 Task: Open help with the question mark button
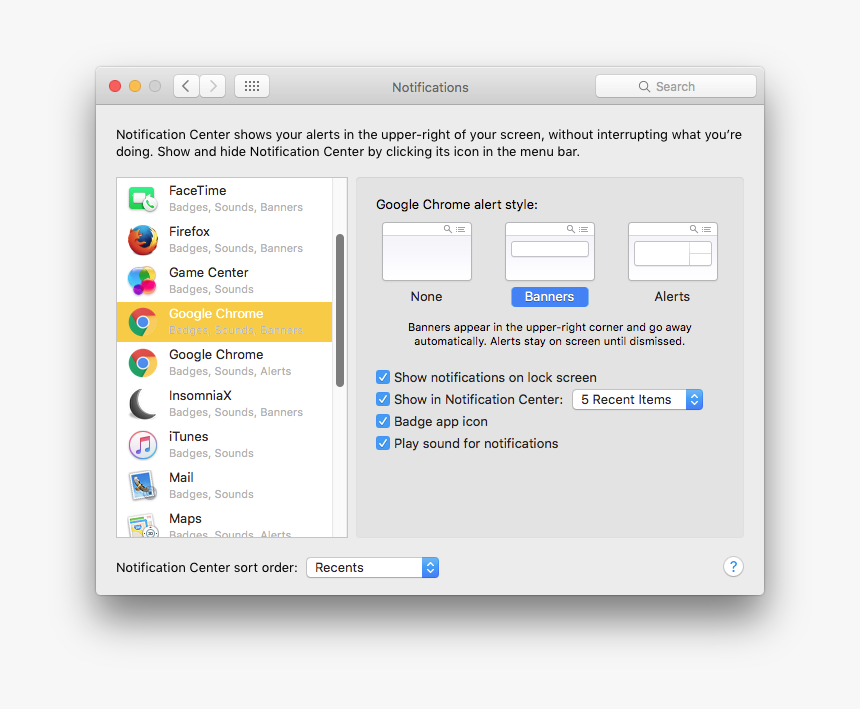coord(733,566)
